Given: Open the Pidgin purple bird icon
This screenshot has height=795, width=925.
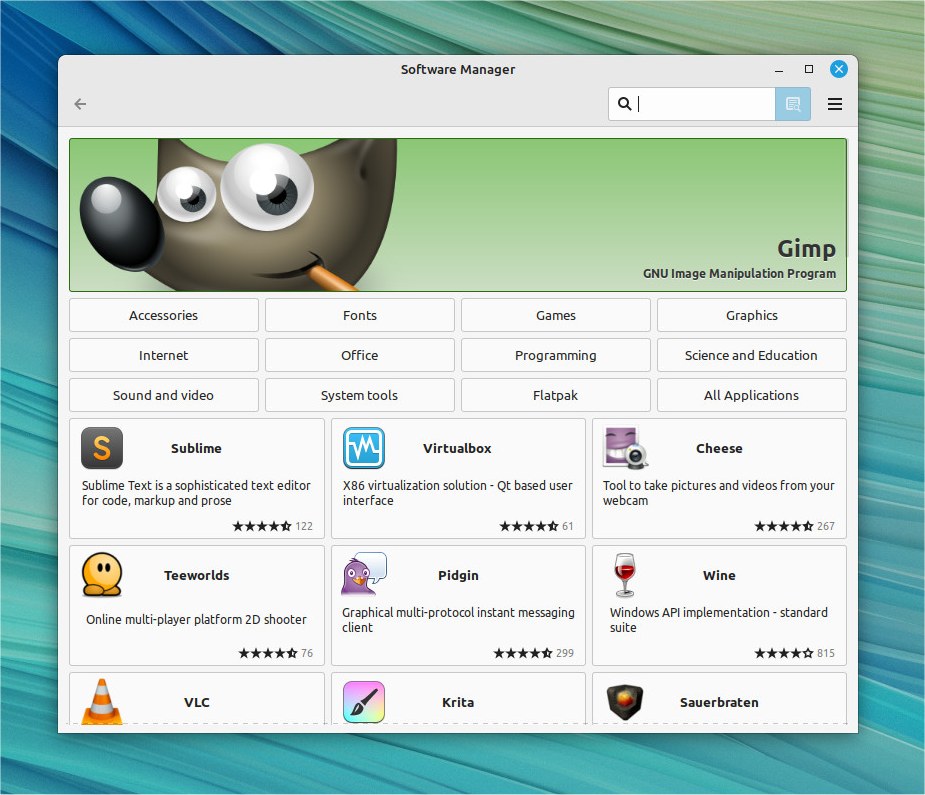Looking at the screenshot, I should click(364, 575).
